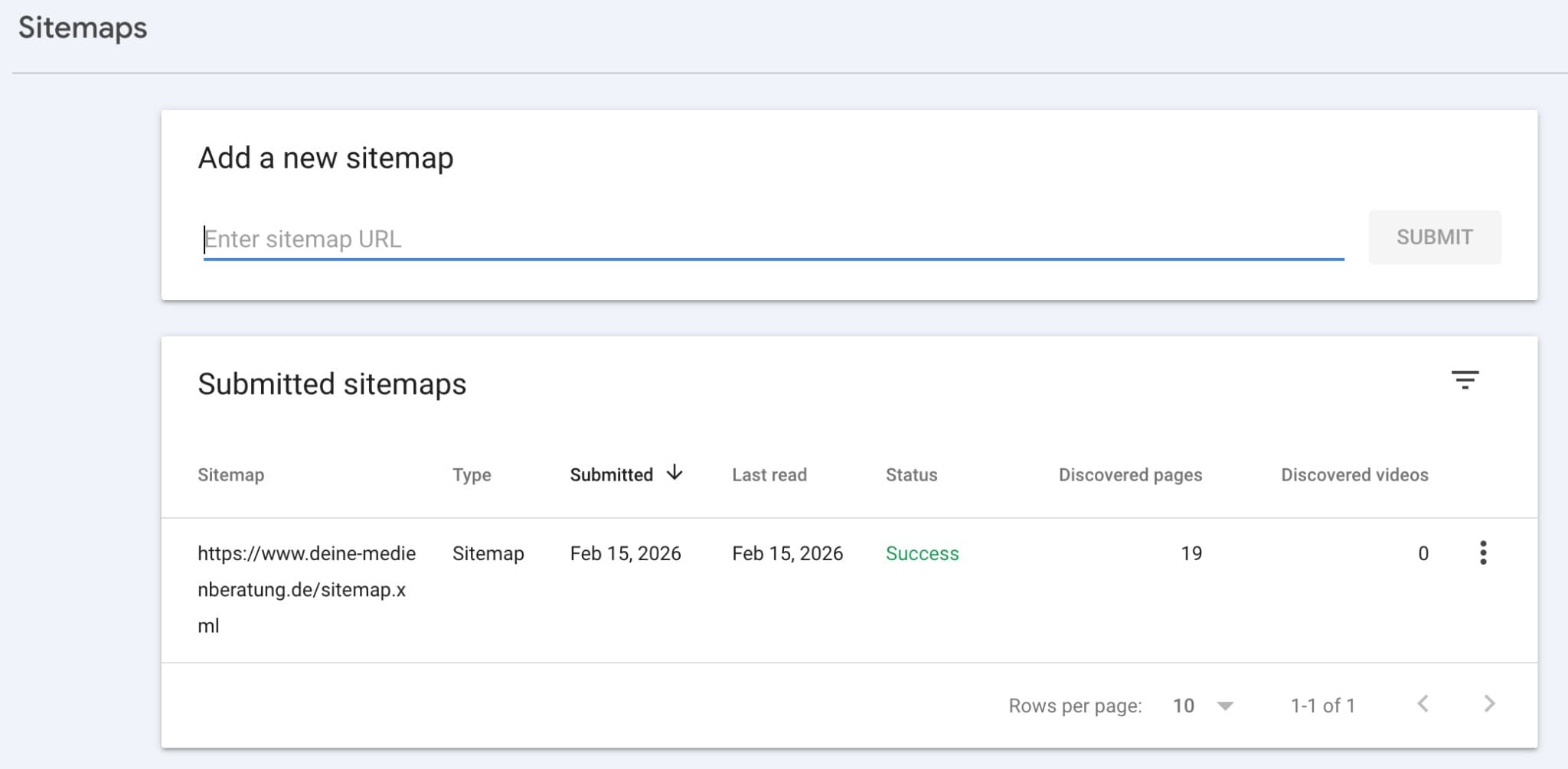Click the Status column header
1568x769 pixels.
910,474
